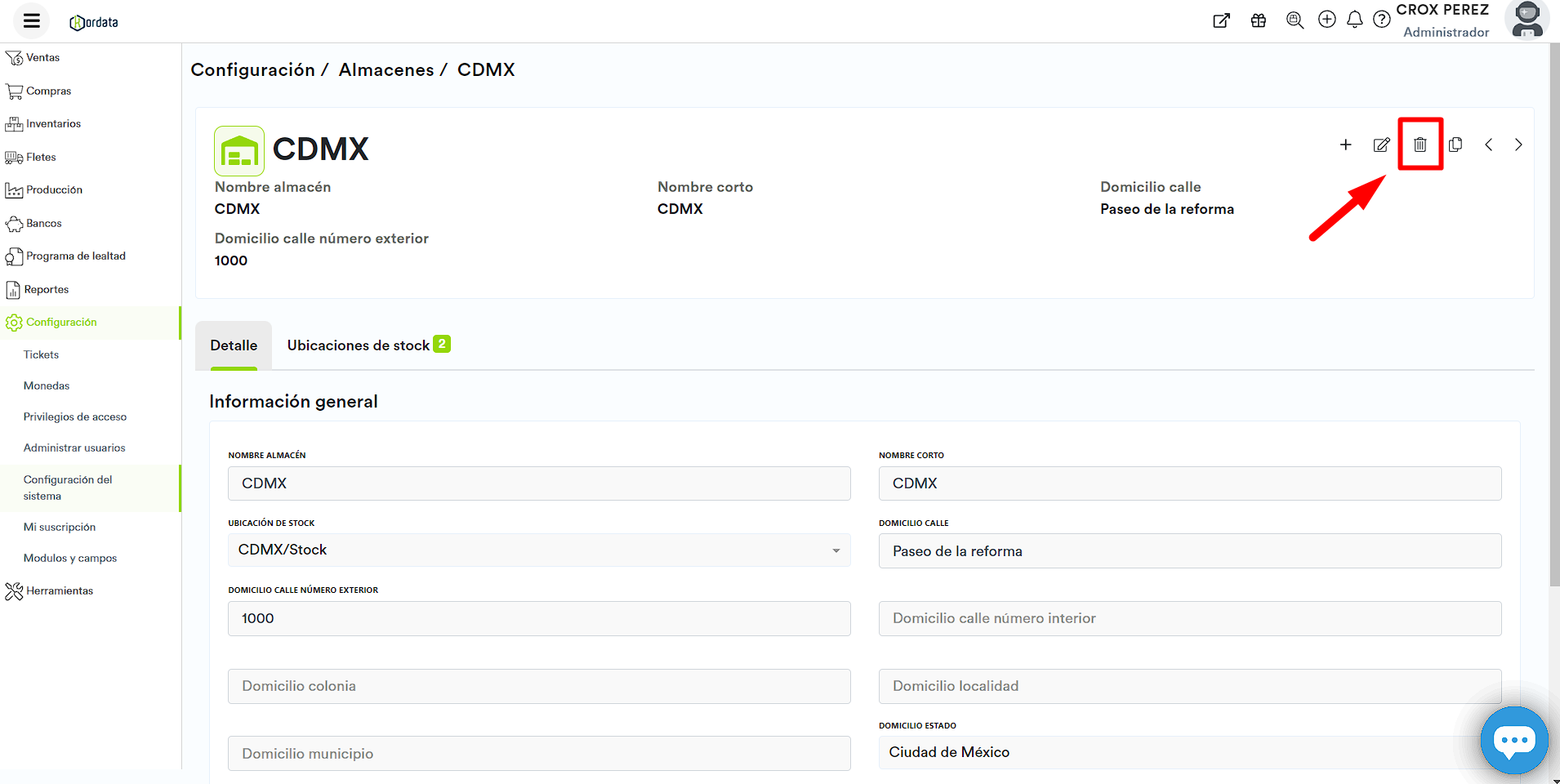Screen dimensions: 1560x784
Task: Click the page vertical scrollbar
Action: 1554,327
